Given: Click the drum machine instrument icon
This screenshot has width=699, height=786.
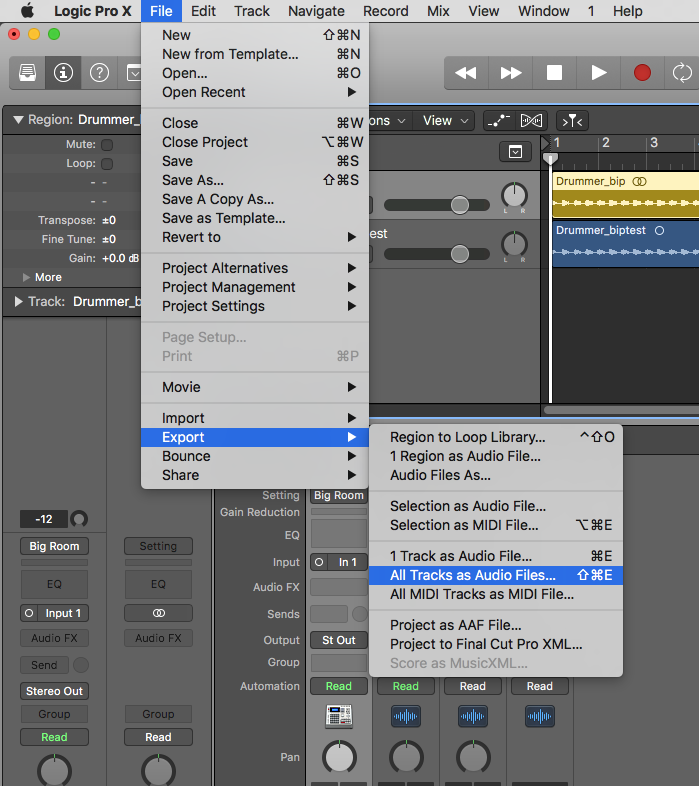Looking at the screenshot, I should tap(339, 716).
